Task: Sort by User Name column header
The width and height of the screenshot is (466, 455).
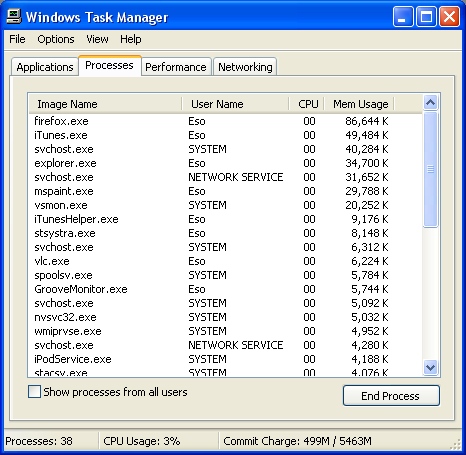Action: 235,104
